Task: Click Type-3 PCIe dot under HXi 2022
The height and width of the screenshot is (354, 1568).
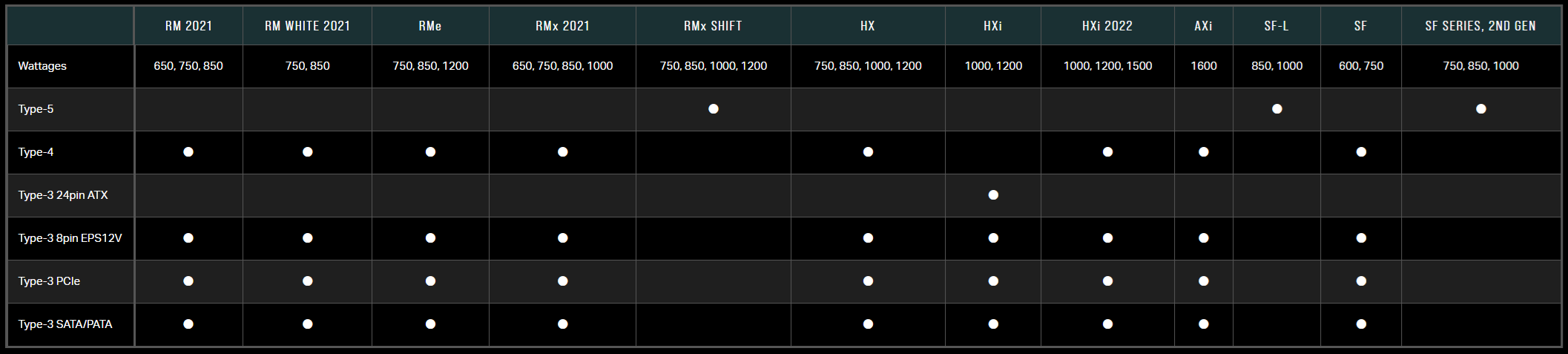Action: [1107, 281]
